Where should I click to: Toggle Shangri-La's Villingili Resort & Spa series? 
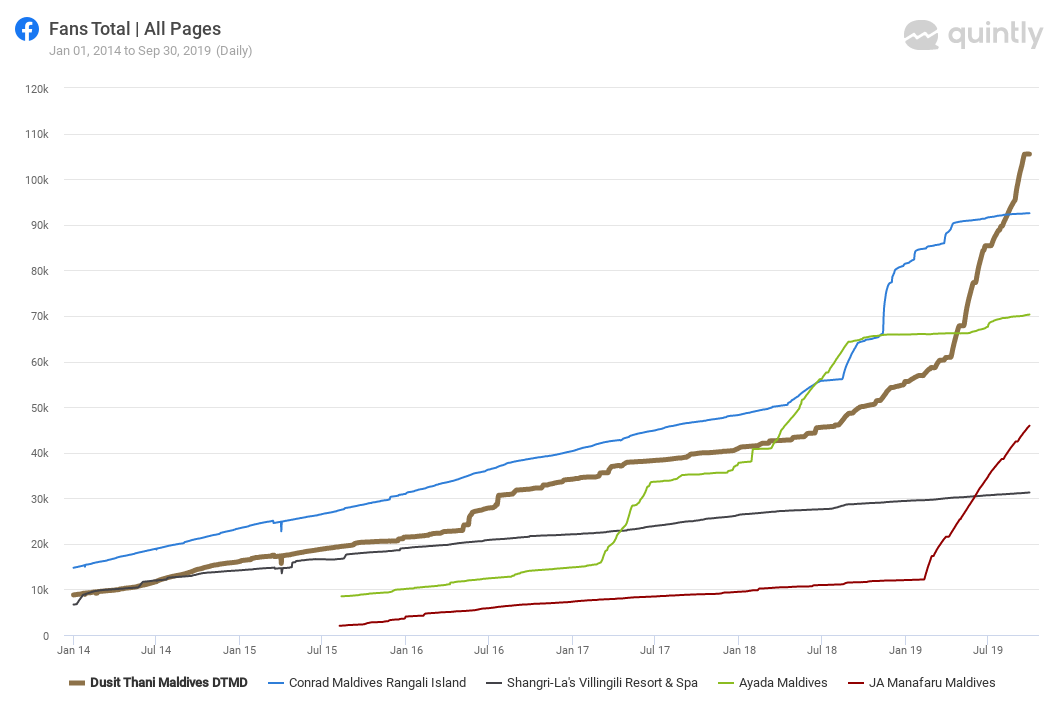(592, 683)
